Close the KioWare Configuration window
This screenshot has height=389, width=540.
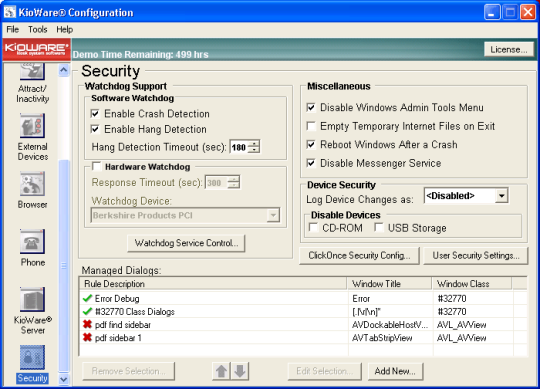pyautogui.click(x=528, y=12)
